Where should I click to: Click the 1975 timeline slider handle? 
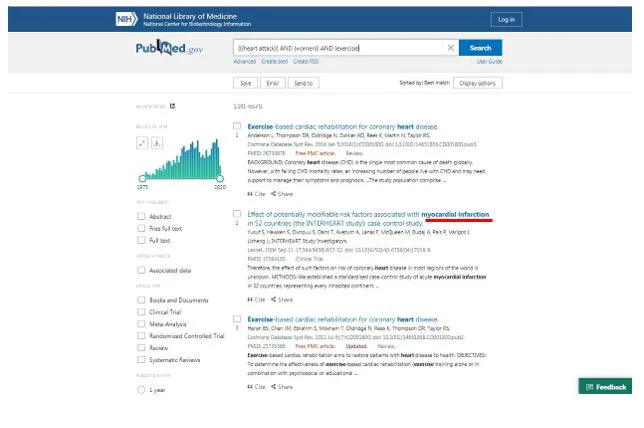(142, 179)
